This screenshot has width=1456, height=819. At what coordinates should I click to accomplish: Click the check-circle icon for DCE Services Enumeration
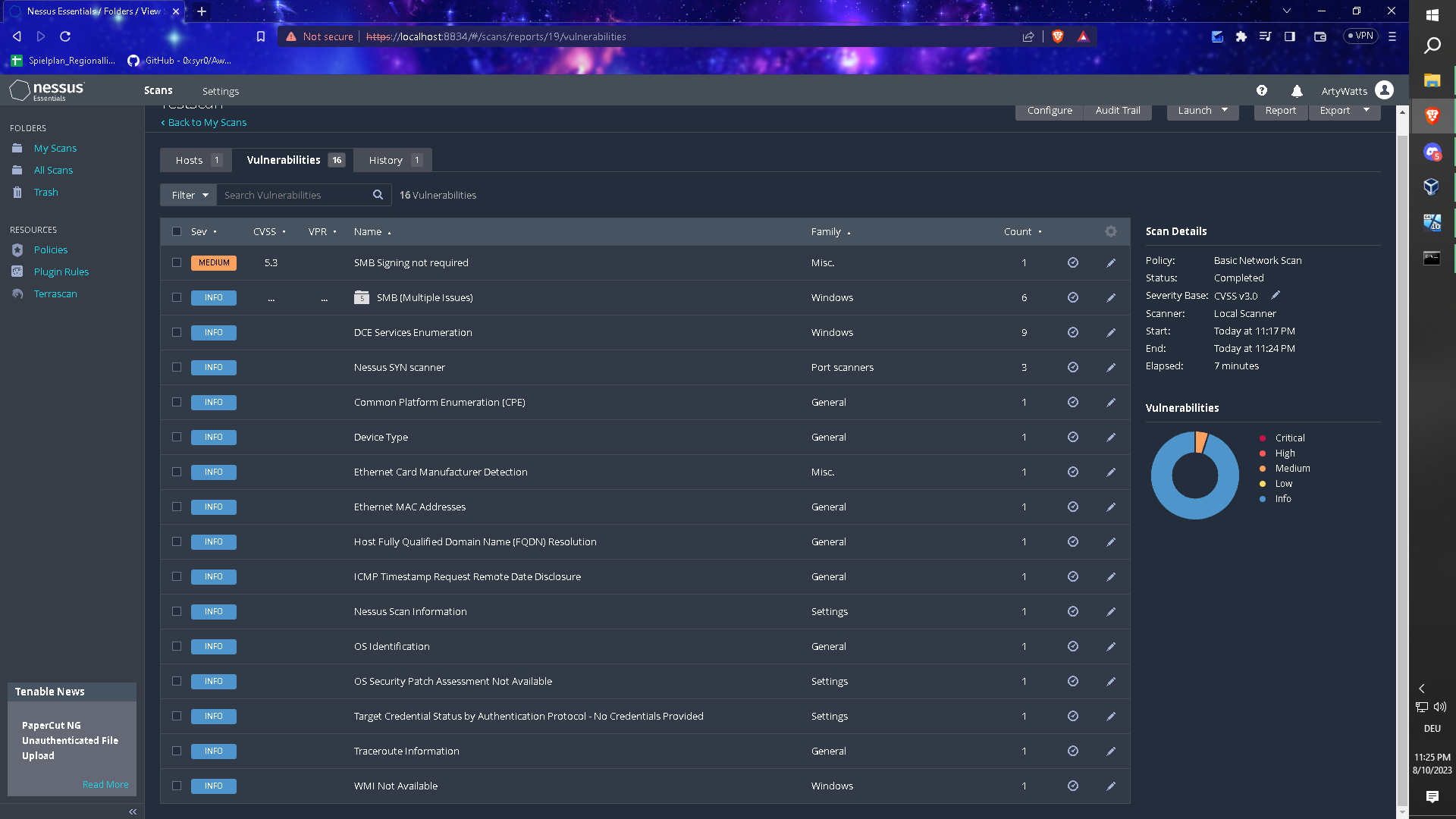point(1072,332)
